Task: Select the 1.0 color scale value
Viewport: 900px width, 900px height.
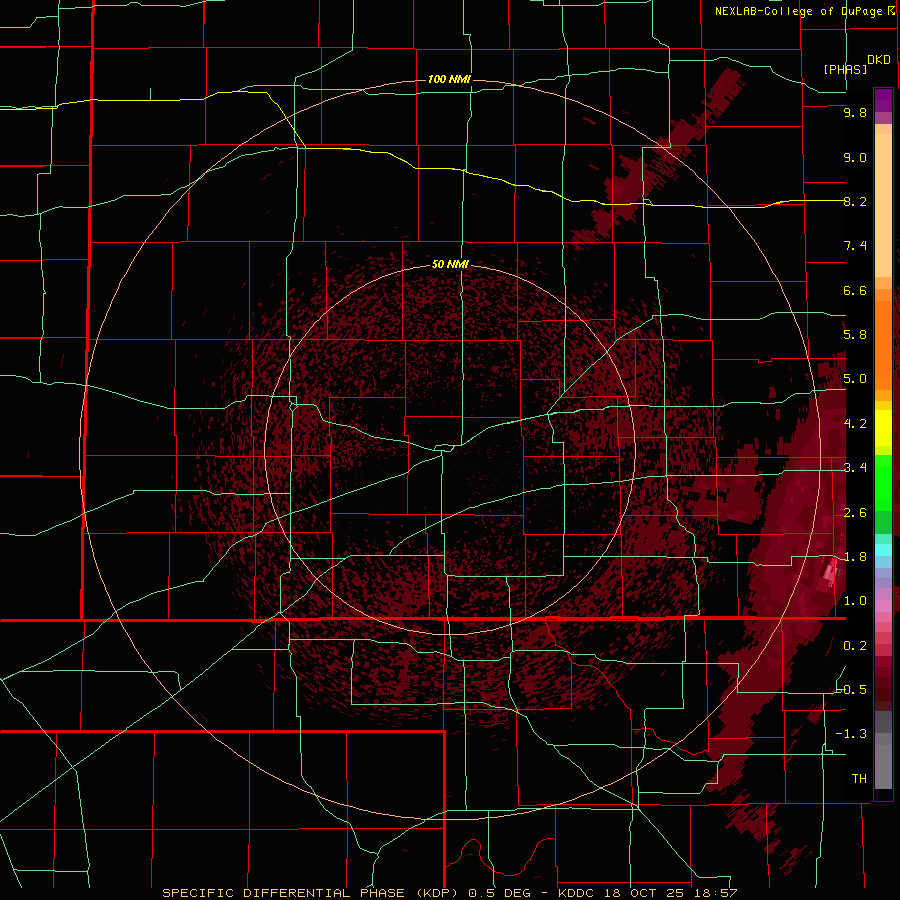Action: pyautogui.click(x=855, y=601)
